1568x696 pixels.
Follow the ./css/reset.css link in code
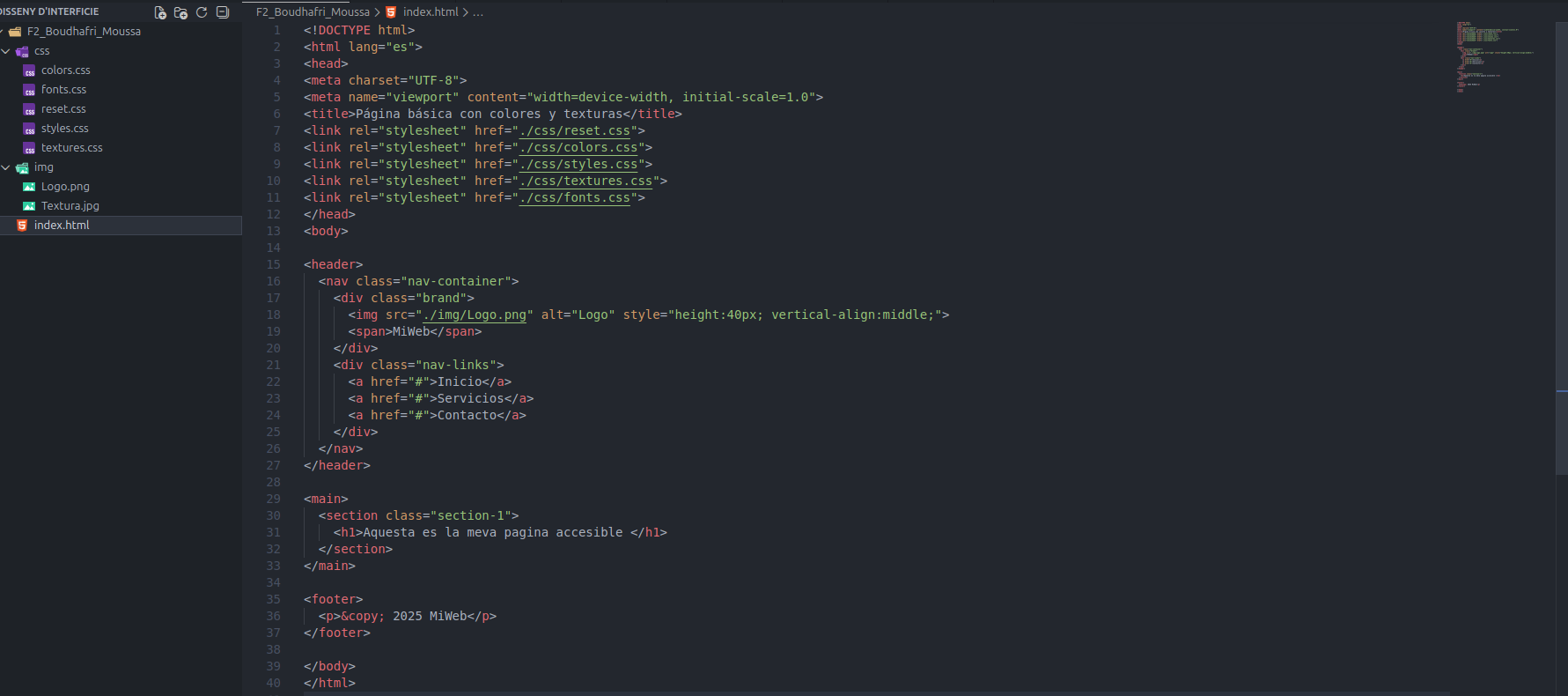576,130
